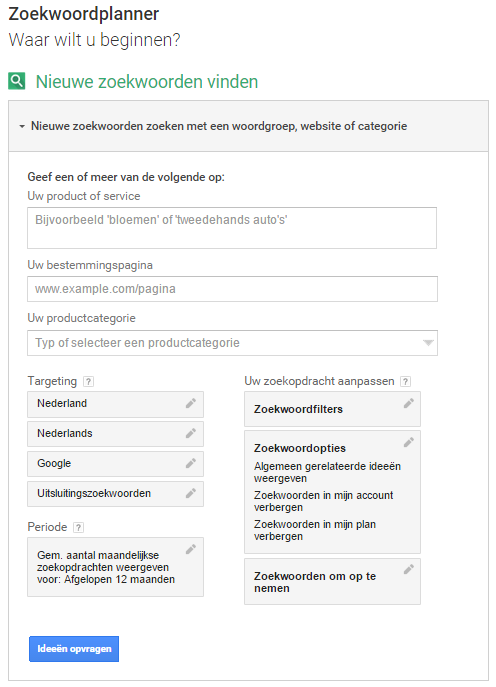Viewport: 496px width, 687px height.
Task: Collapse the 'Nieuwe zoekwoorden zoeken' section arrow
Action: 22,127
